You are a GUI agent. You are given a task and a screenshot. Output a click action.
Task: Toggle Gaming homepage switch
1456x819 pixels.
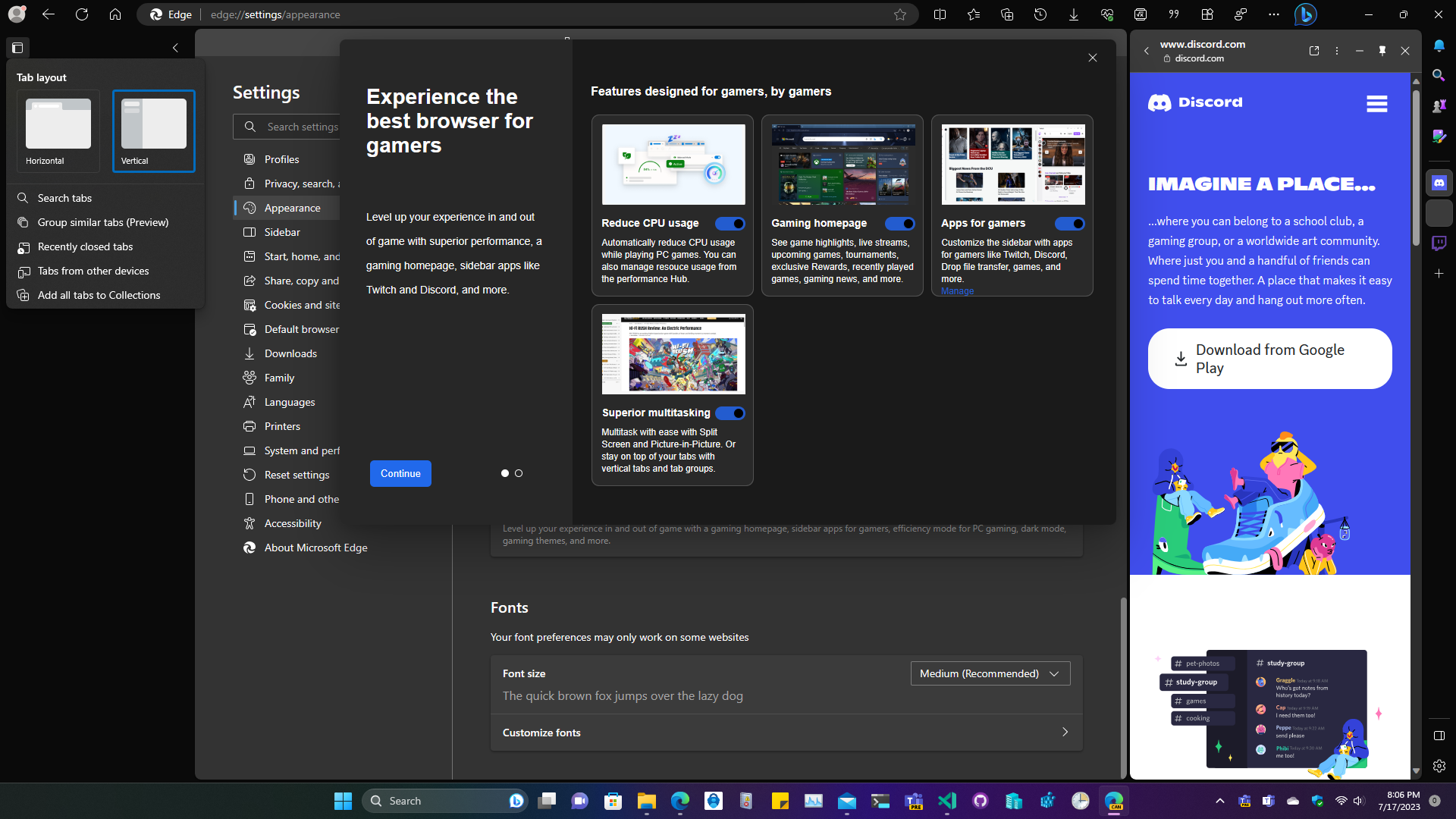point(899,224)
